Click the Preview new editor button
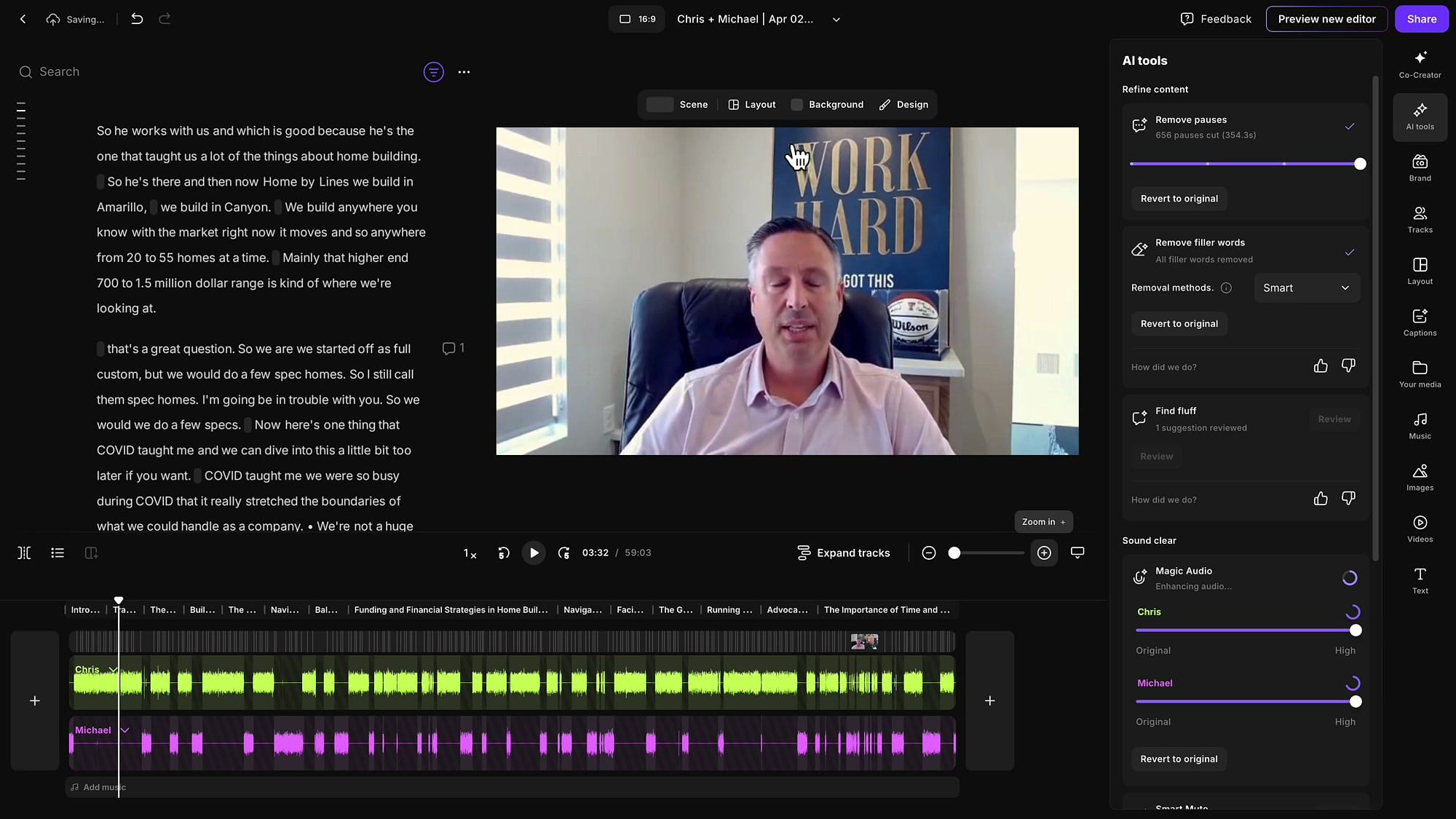Image resolution: width=1456 pixels, height=819 pixels. [1326, 19]
